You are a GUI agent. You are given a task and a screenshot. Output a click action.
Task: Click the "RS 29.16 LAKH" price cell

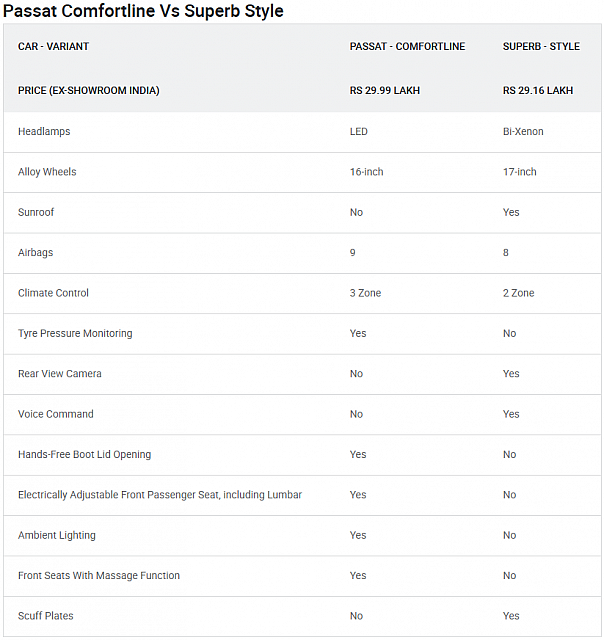click(538, 91)
